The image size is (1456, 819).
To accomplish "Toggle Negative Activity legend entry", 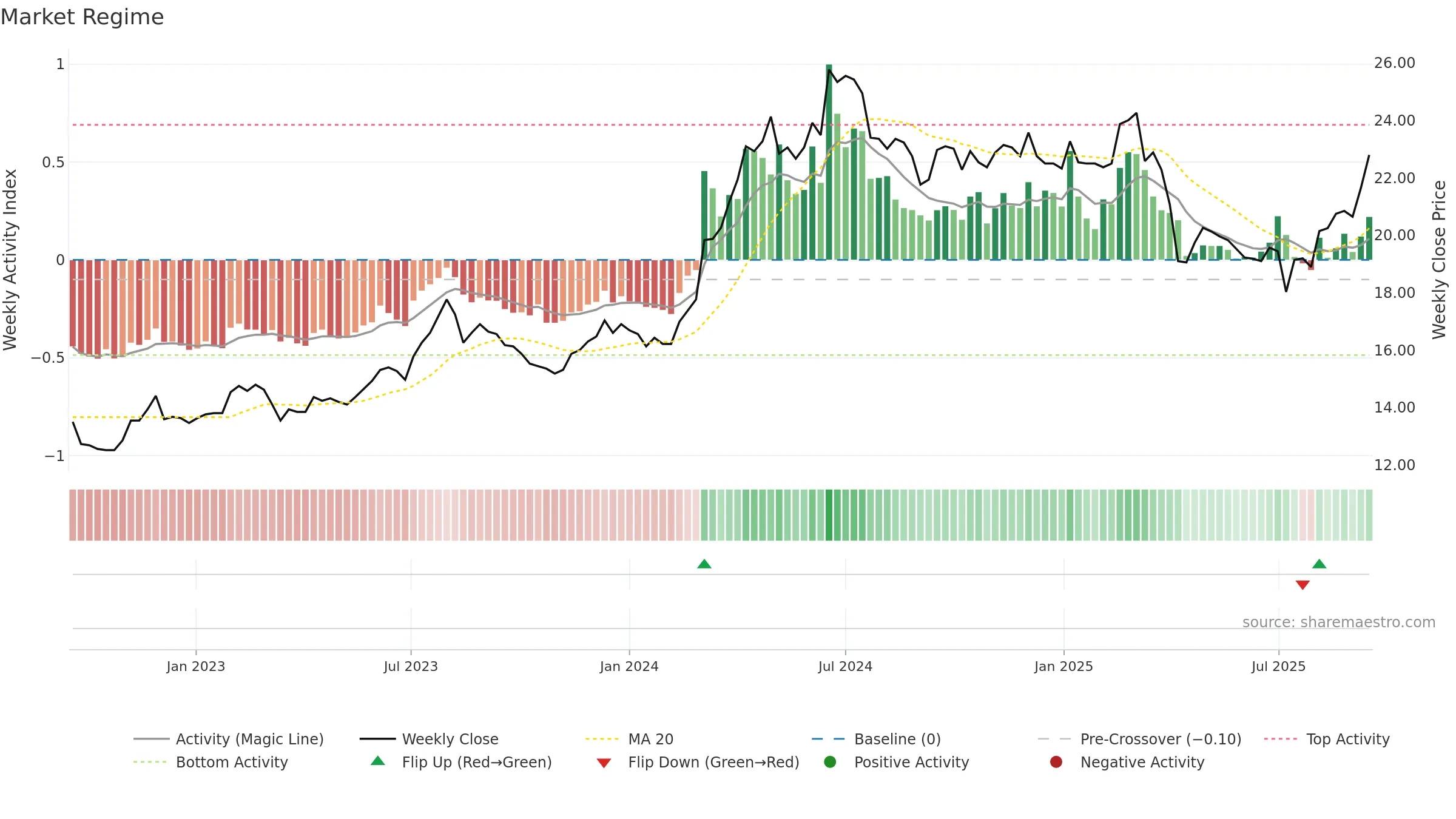I will [x=1127, y=762].
